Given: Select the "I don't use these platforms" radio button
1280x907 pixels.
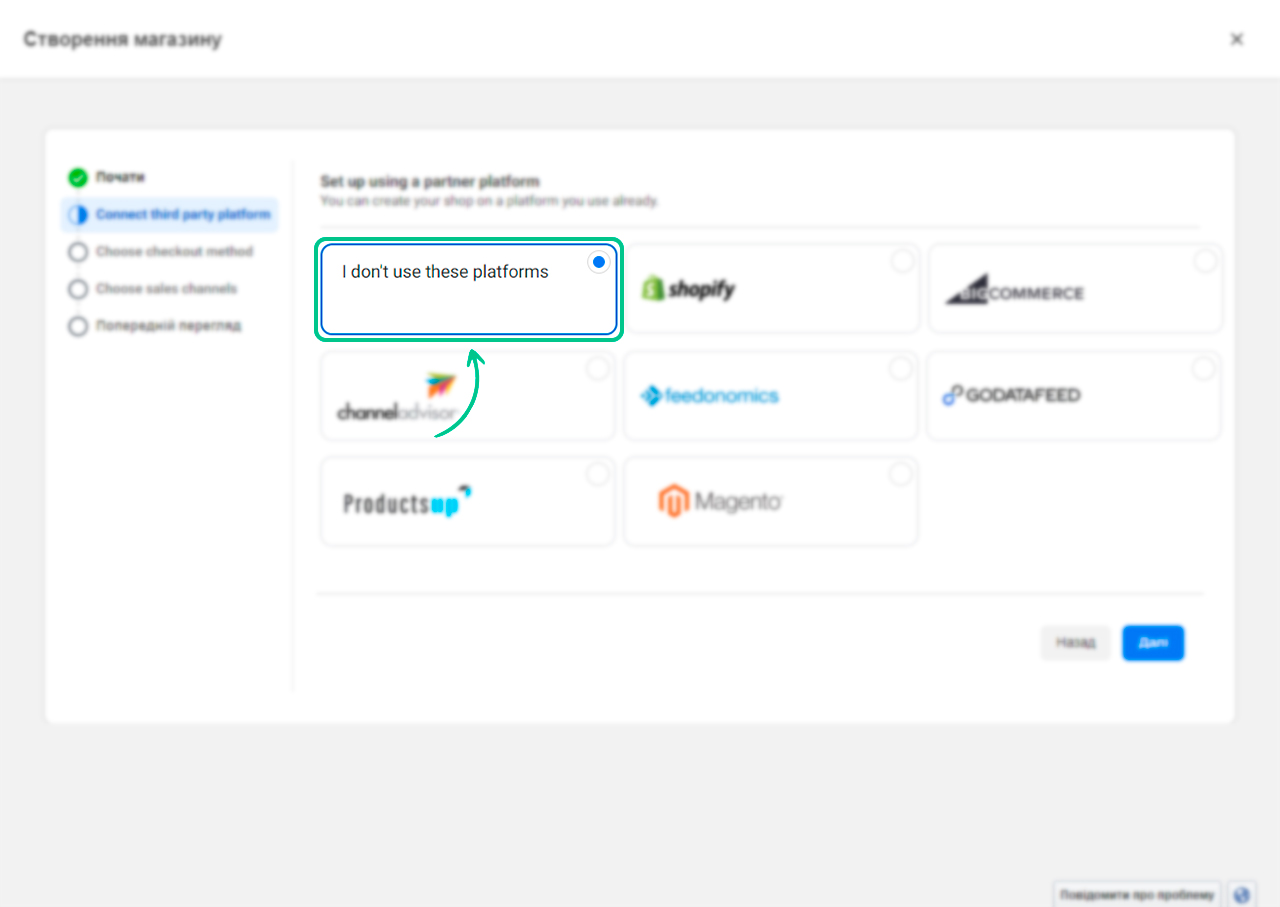Looking at the screenshot, I should tap(598, 262).
